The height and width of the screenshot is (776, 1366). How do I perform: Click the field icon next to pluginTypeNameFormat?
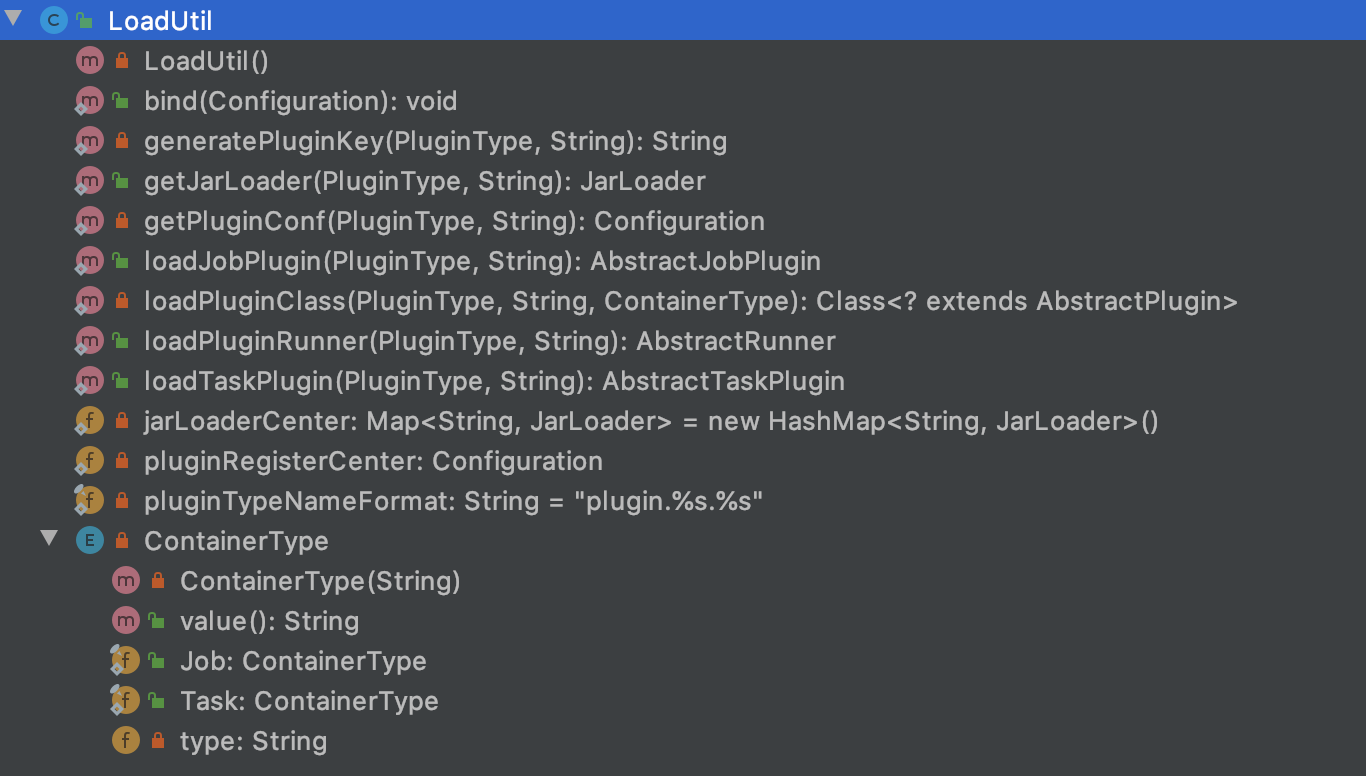90,499
